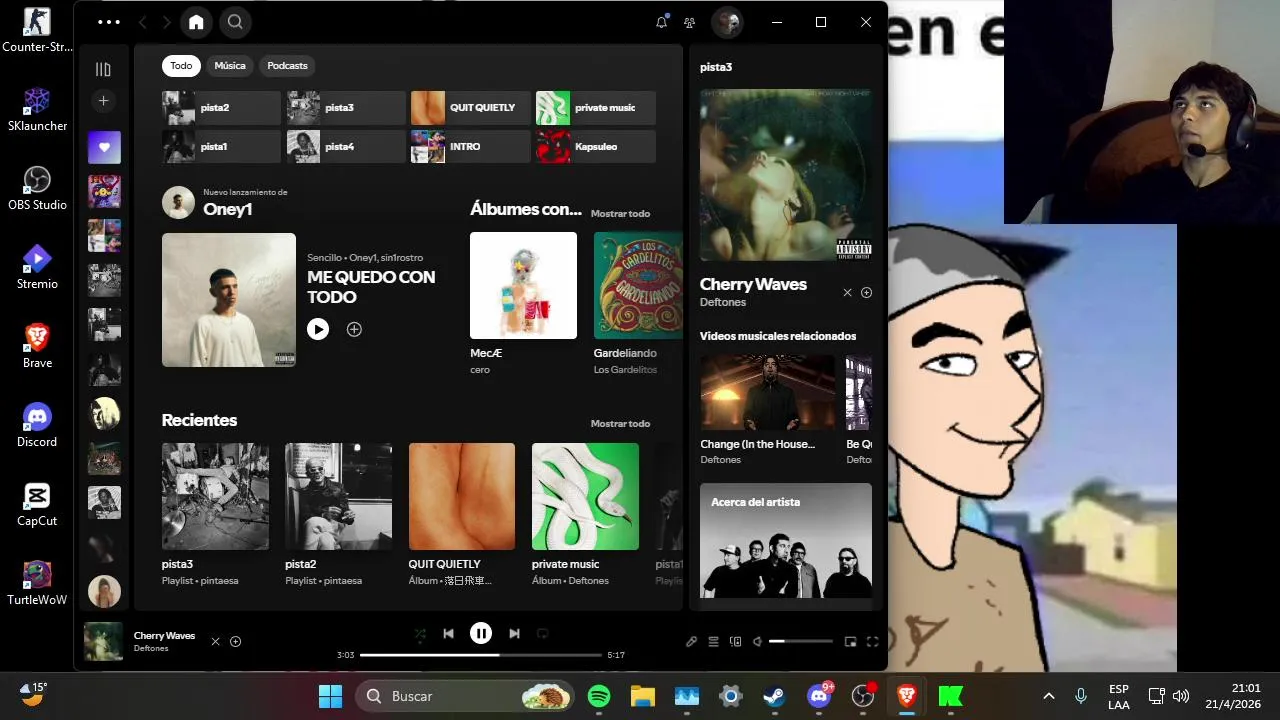Viewport: 1280px width, 720px height.
Task: Open Acerca del artista card
Action: 786,541
